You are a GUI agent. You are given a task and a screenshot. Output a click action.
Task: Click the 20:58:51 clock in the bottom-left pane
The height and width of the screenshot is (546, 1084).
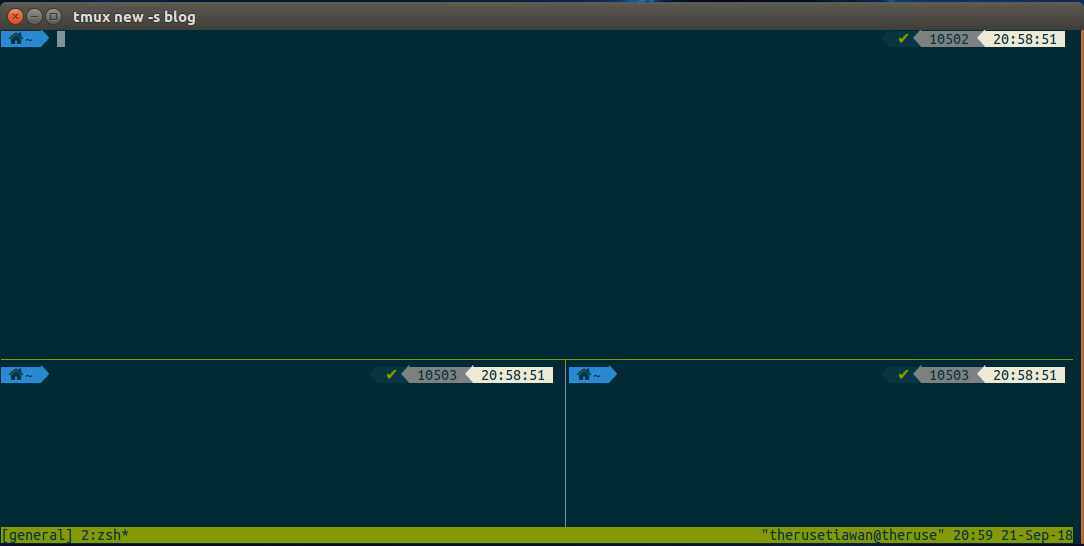point(513,375)
